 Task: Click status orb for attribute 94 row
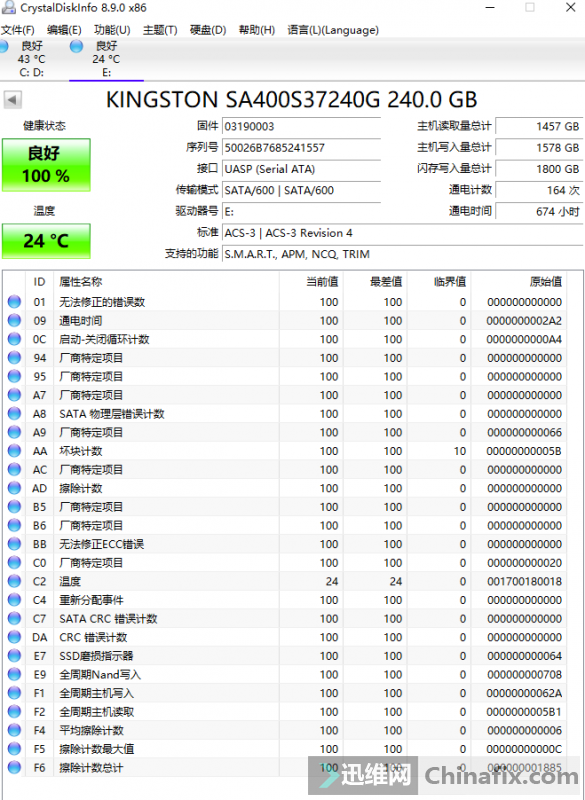pyautogui.click(x=14, y=358)
